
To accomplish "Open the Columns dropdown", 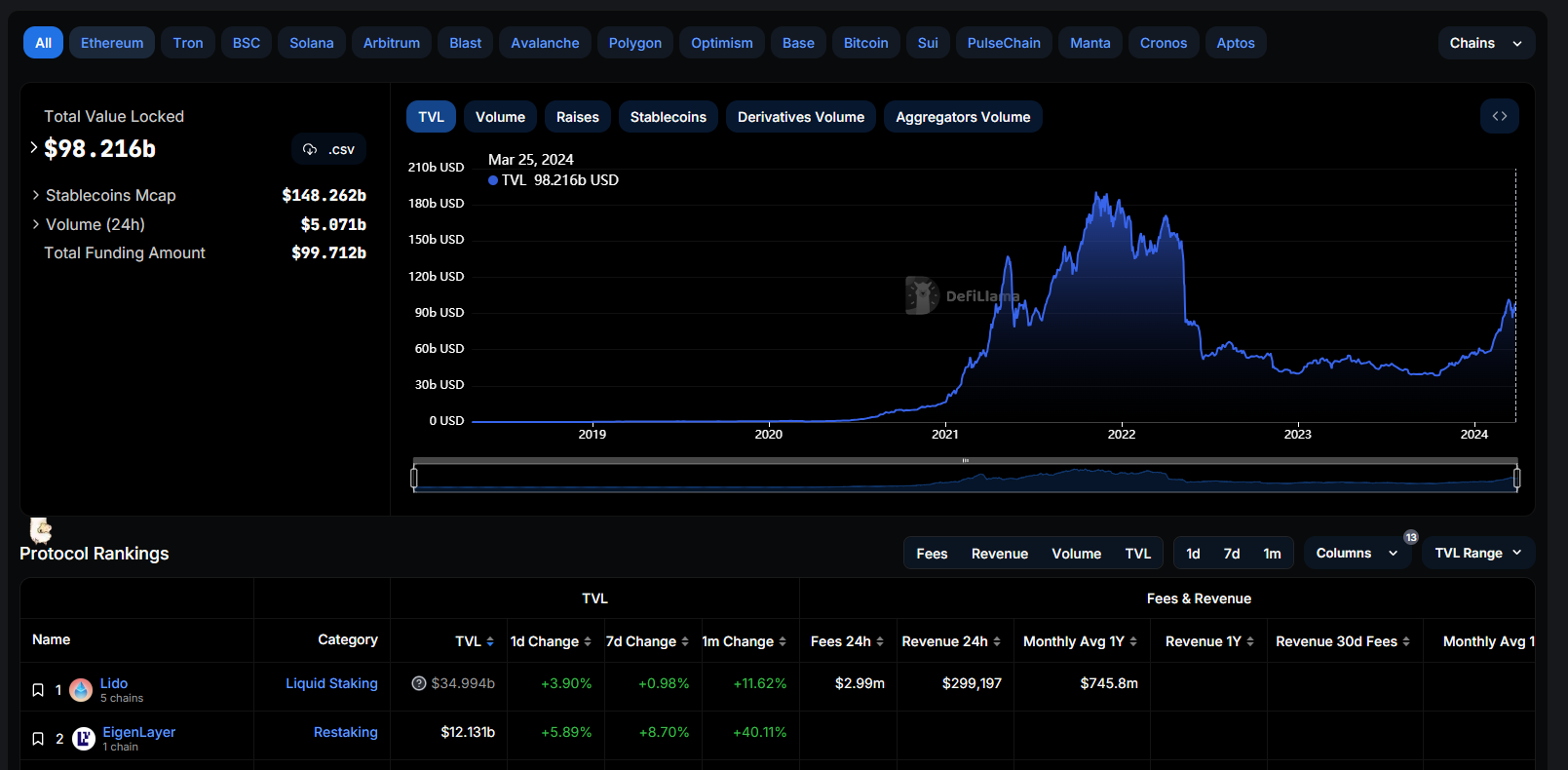I will coord(1358,553).
